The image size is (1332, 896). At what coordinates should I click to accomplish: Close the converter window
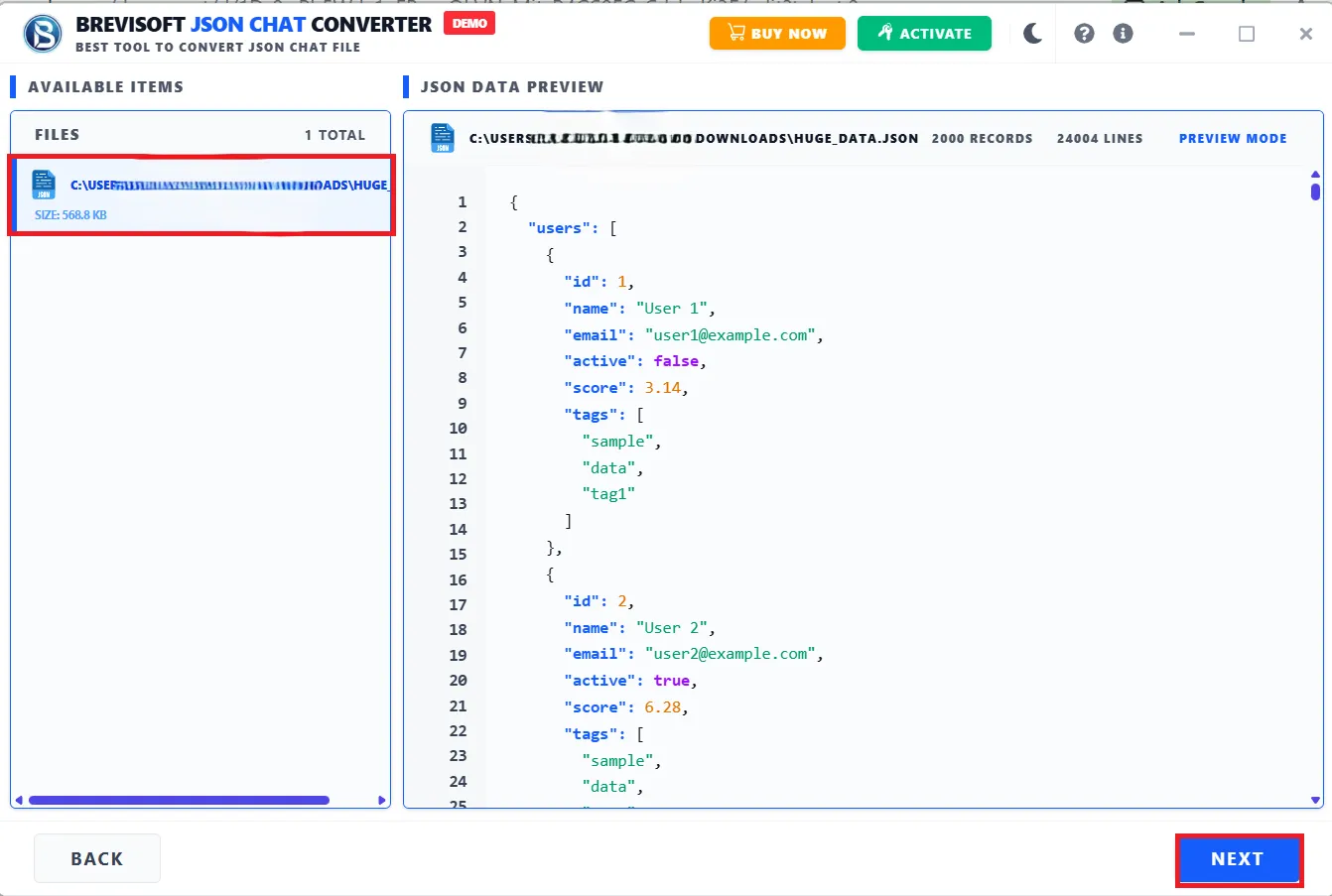(1306, 34)
